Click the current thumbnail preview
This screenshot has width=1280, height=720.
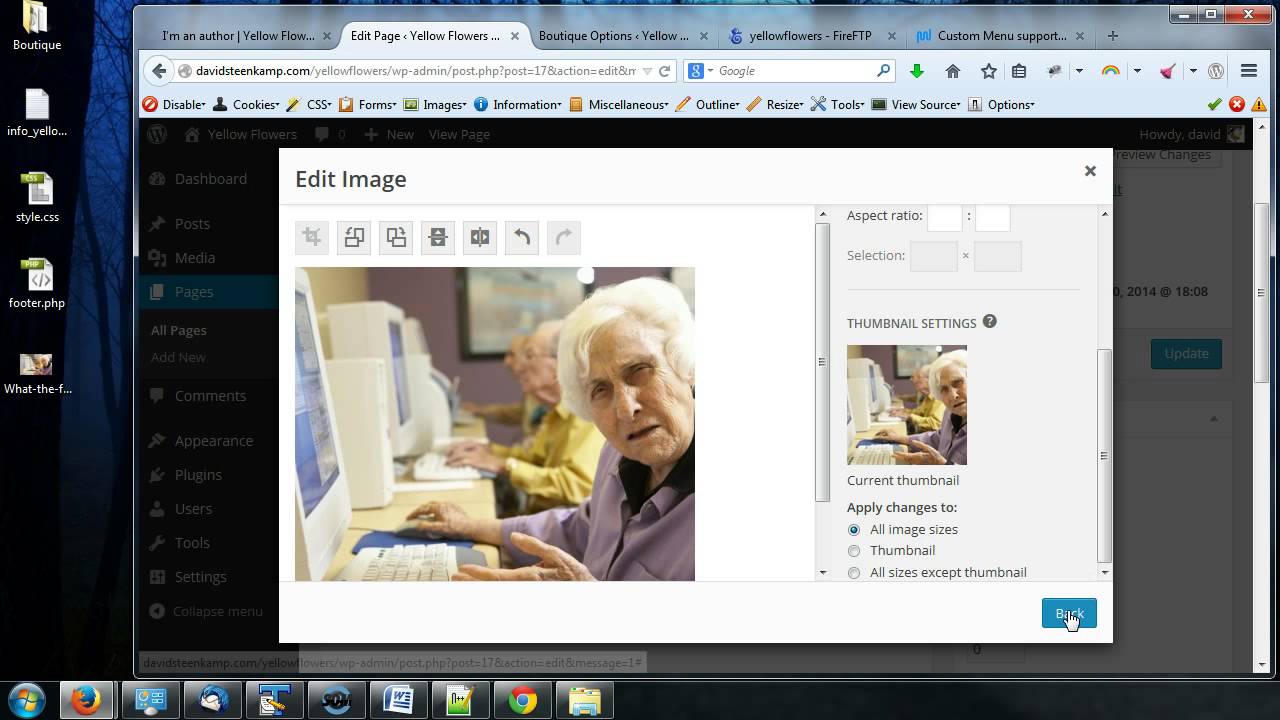[907, 405]
